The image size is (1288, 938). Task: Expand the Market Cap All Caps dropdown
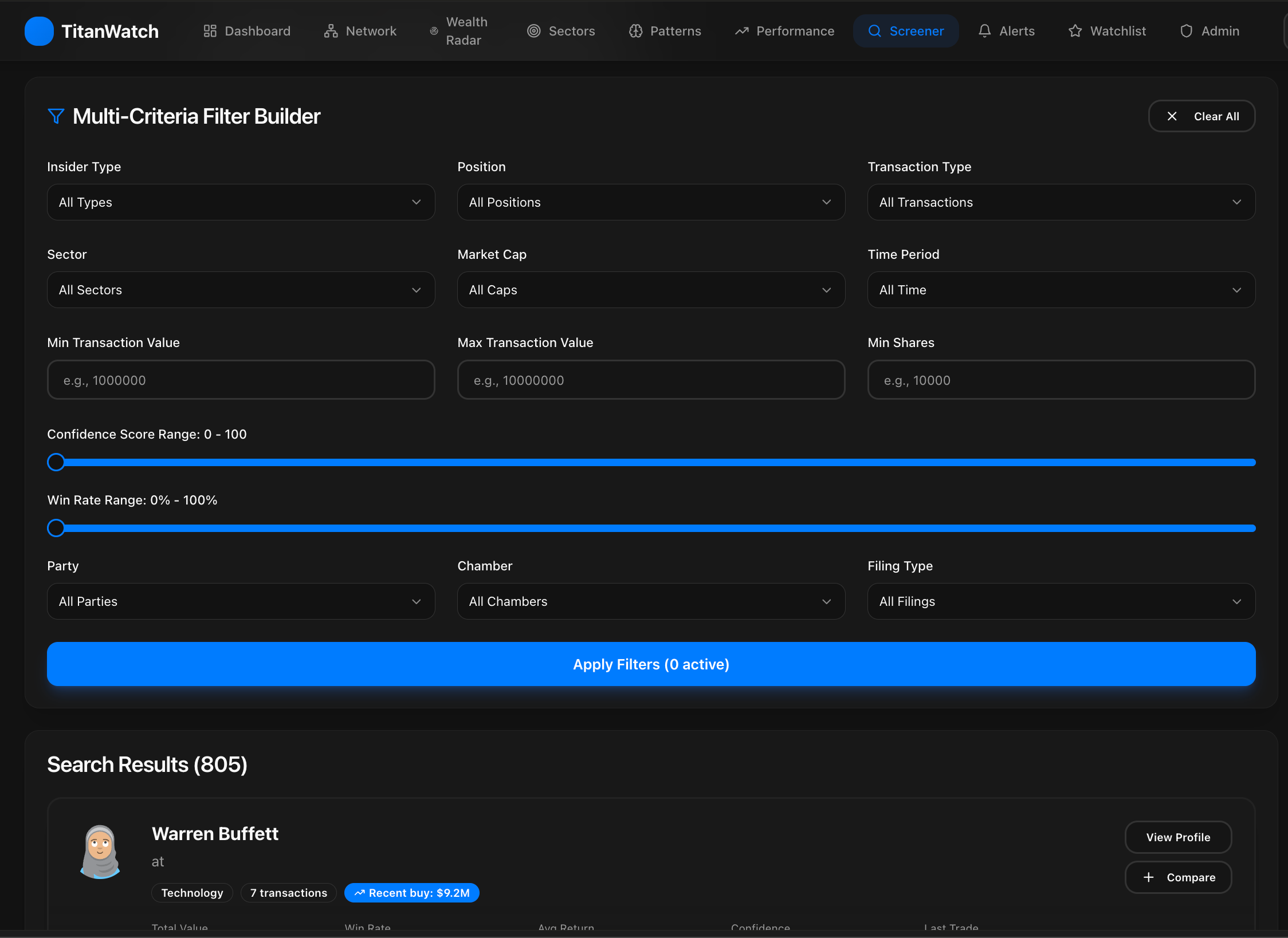[x=651, y=290]
